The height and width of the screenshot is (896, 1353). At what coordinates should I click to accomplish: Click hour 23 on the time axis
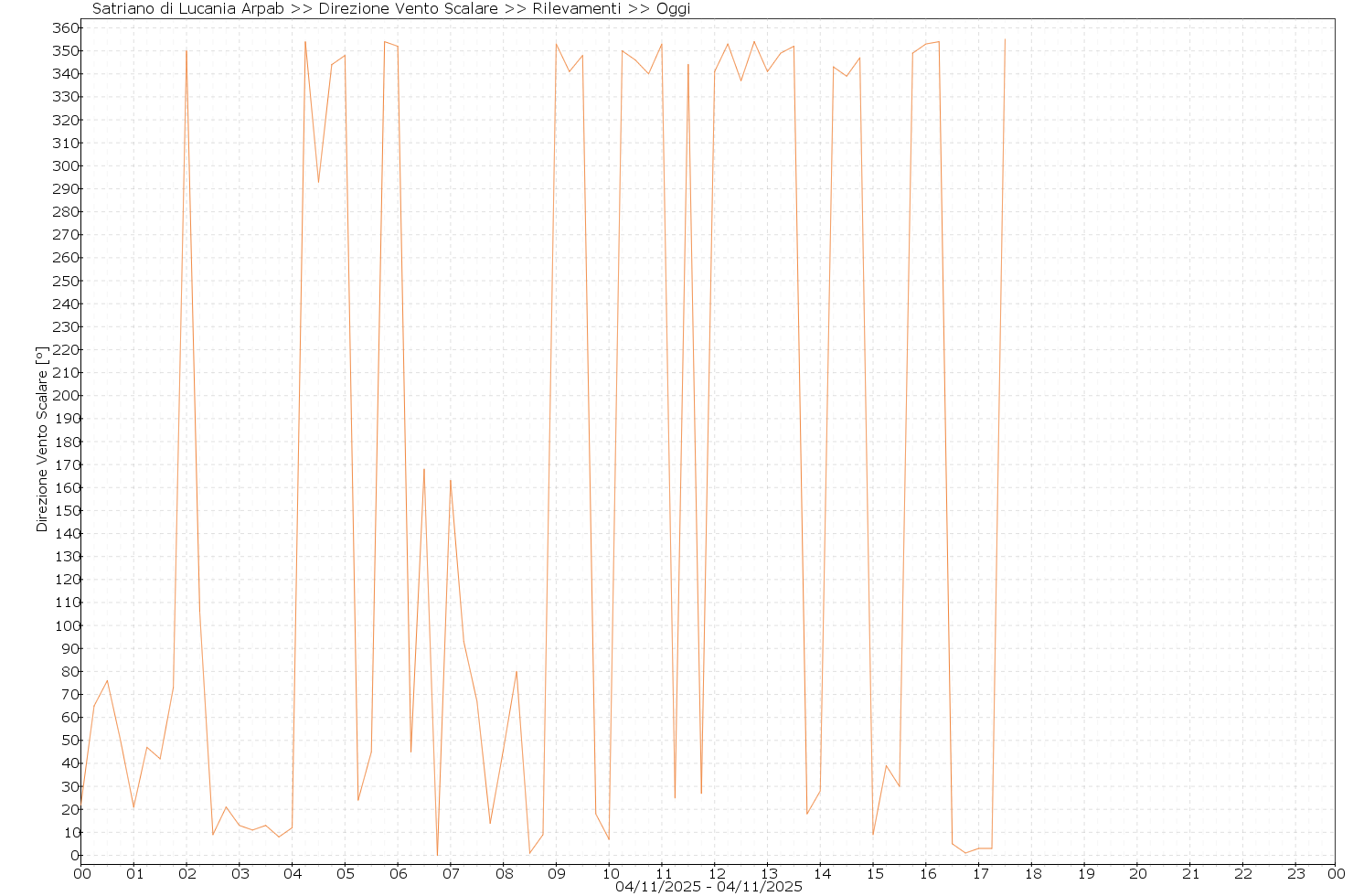pyautogui.click(x=1296, y=874)
